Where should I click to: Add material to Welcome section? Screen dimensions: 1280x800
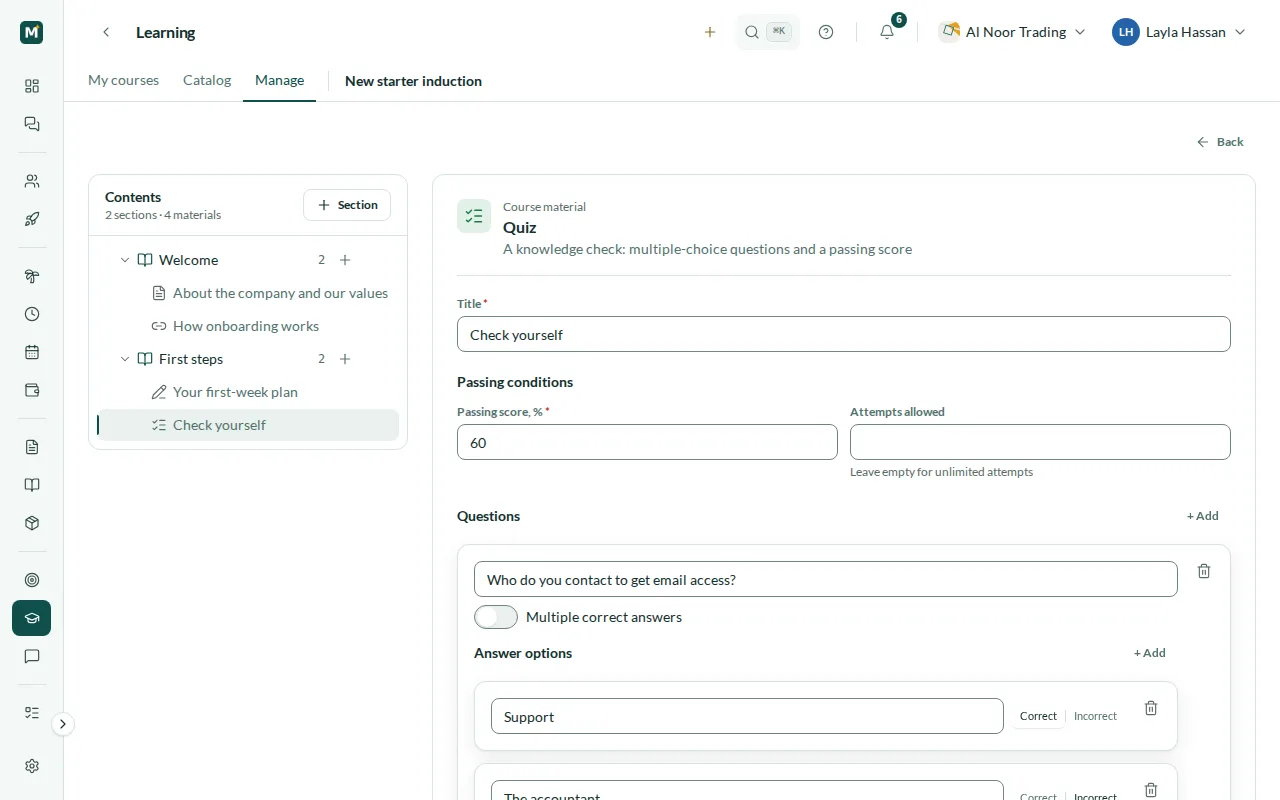point(345,260)
